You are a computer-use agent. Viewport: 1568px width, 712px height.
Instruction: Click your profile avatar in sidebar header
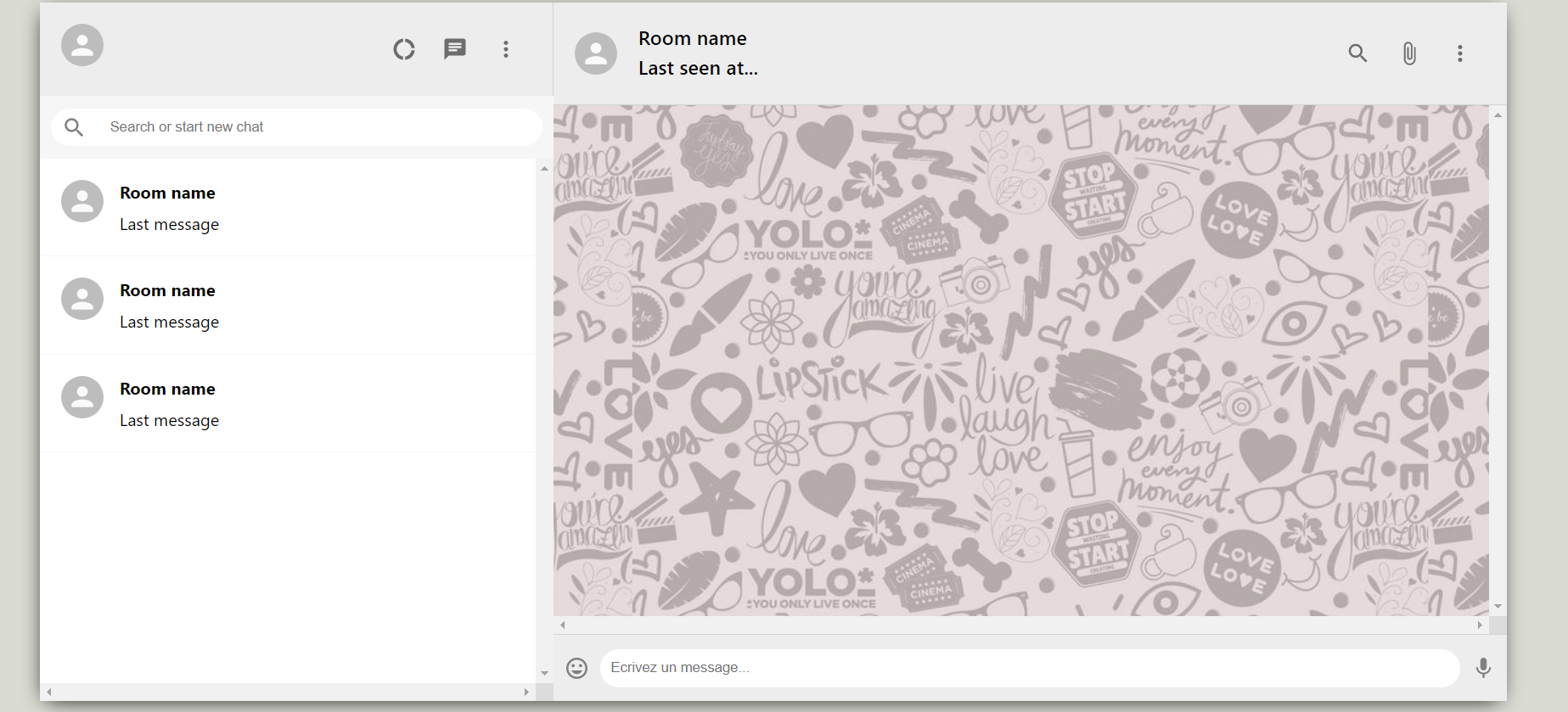coord(82,45)
